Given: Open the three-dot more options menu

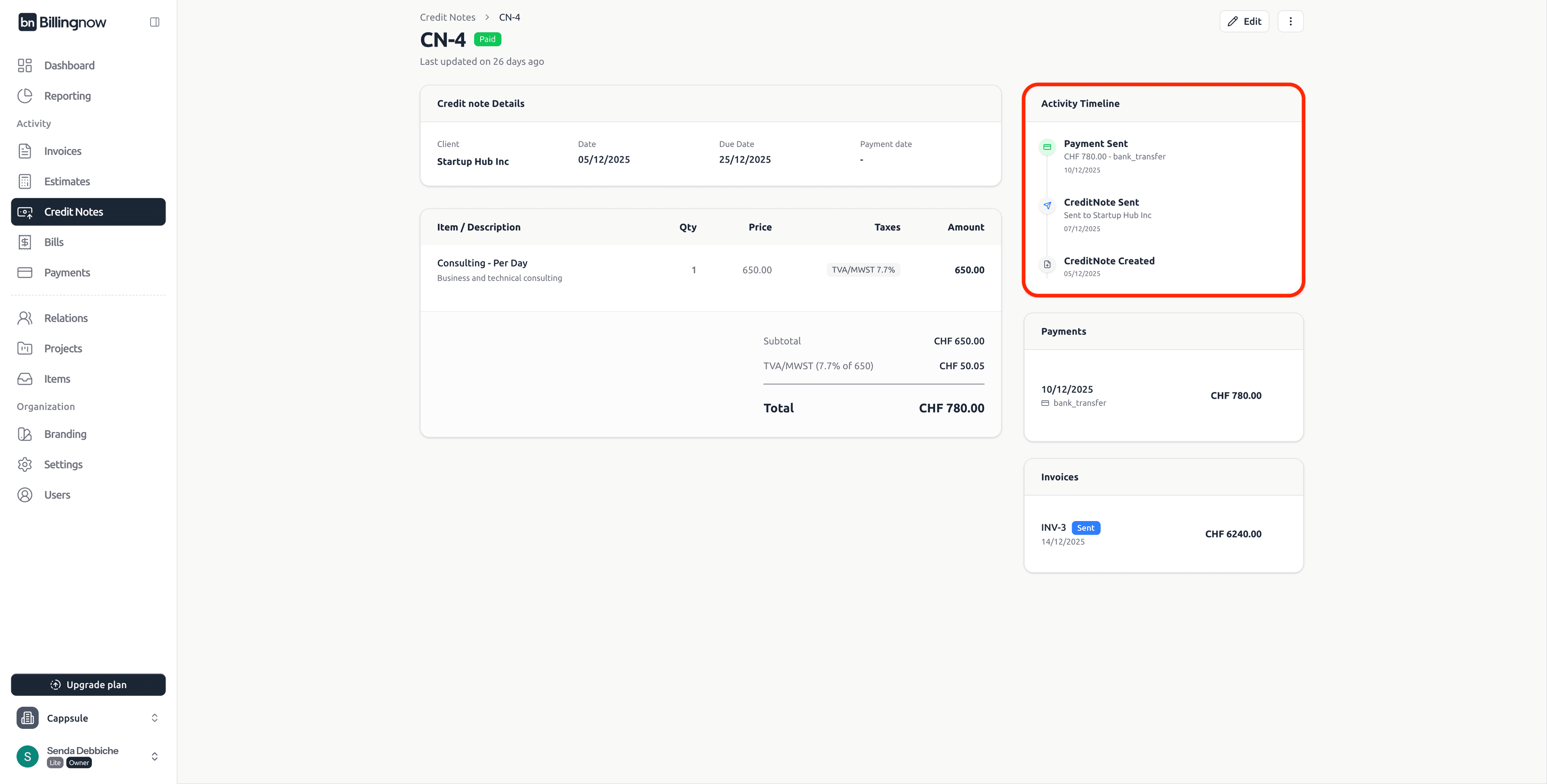Looking at the screenshot, I should point(1290,22).
